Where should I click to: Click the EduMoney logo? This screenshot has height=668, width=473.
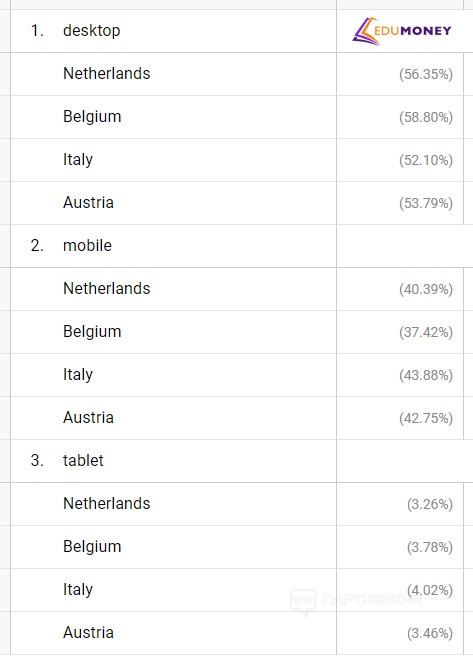click(401, 31)
